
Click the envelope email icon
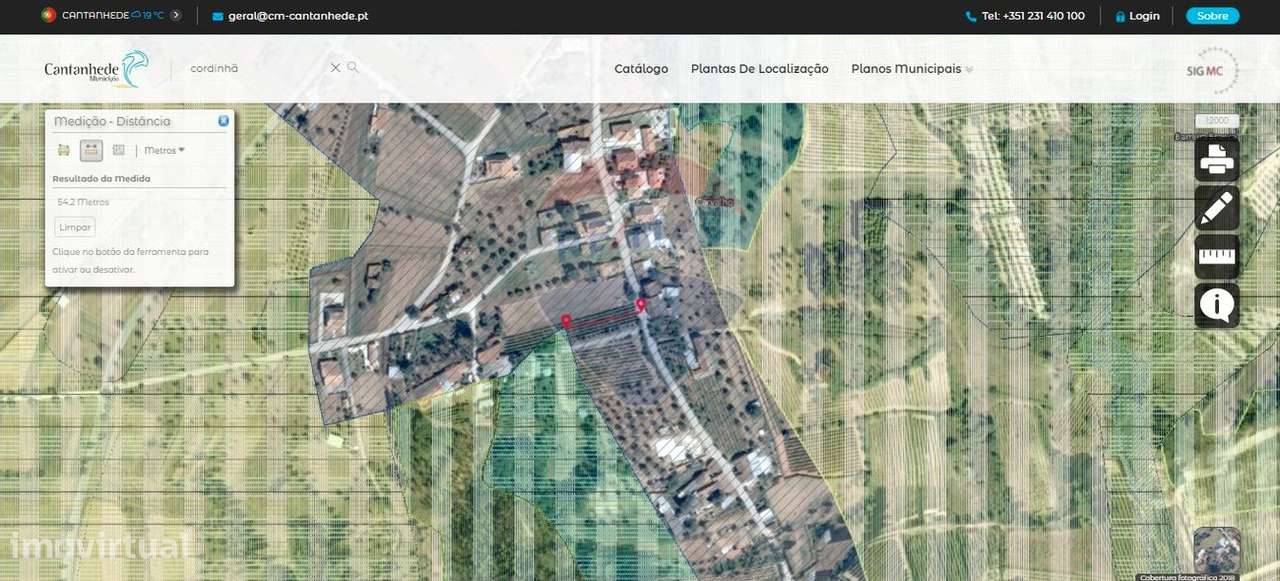pos(217,16)
